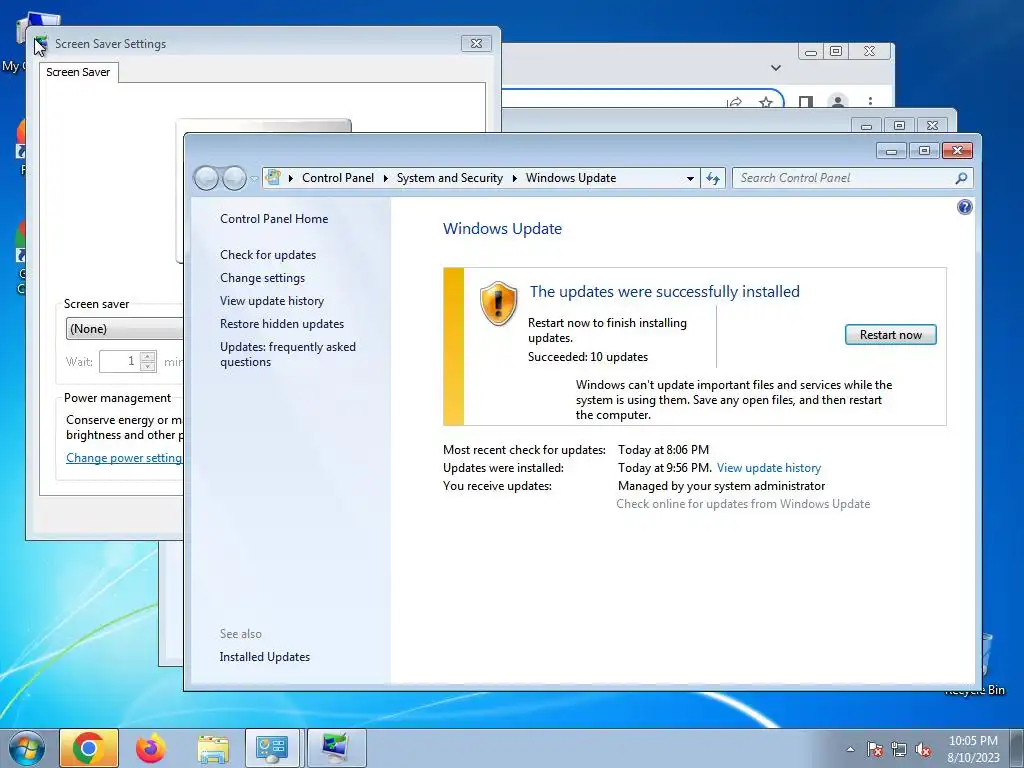
Task: Click the Wait minutes field
Action: (120, 361)
